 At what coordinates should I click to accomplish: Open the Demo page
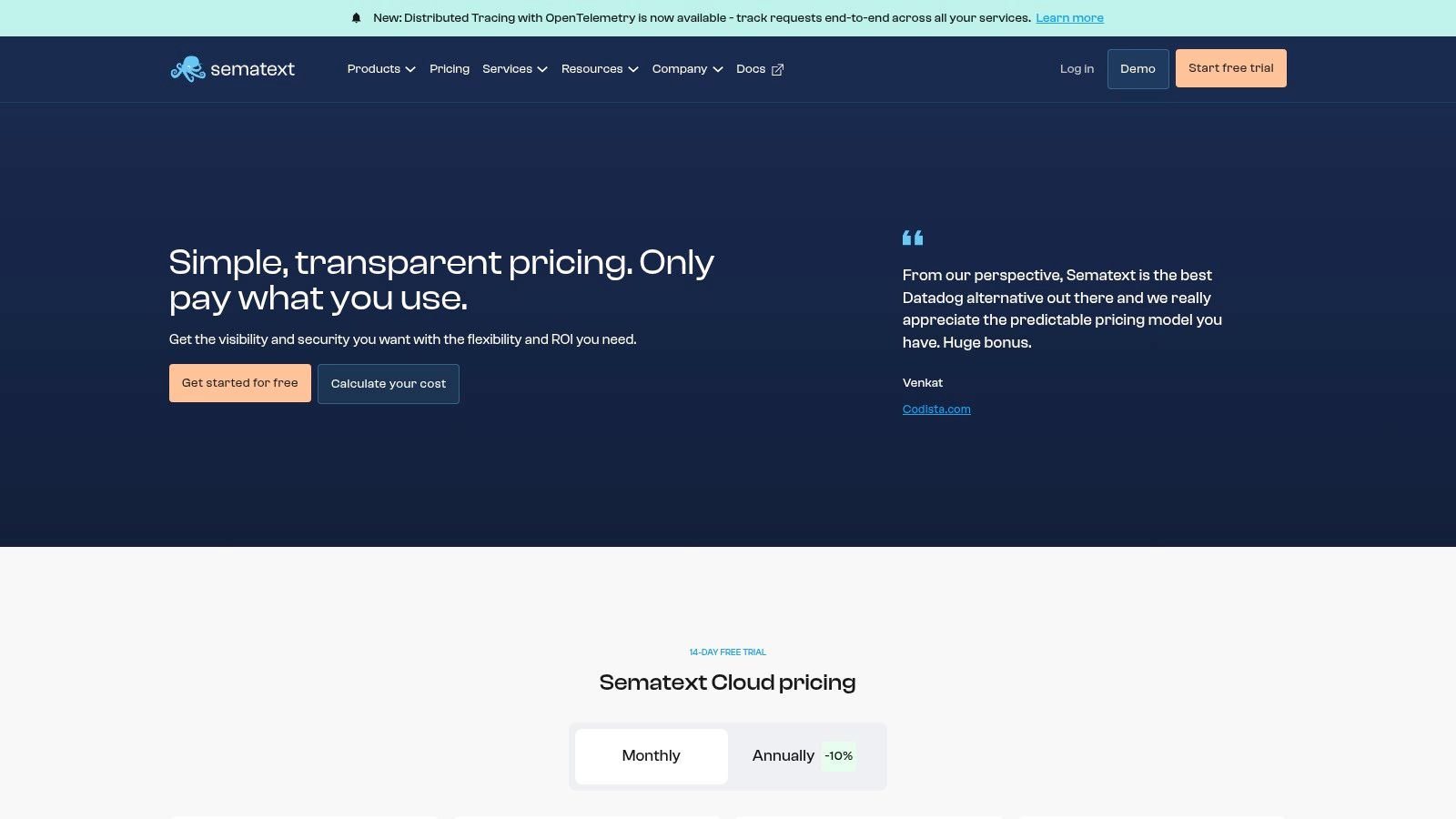click(x=1137, y=68)
